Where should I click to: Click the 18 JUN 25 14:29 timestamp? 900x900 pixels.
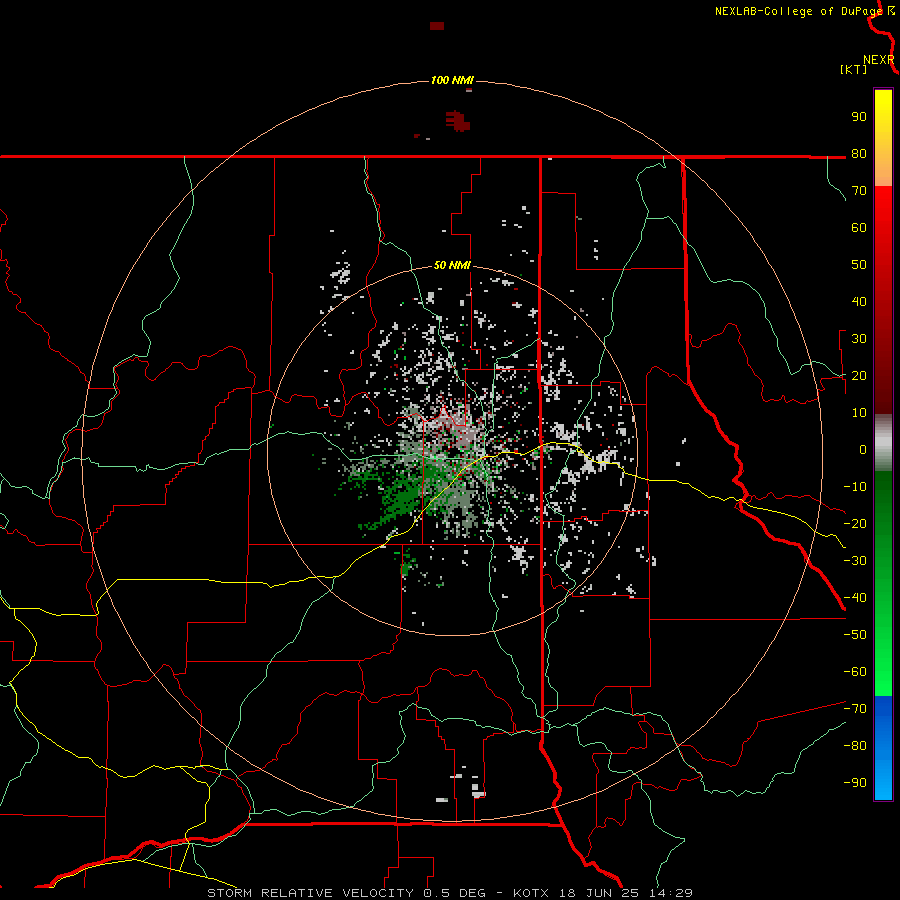click(626, 893)
